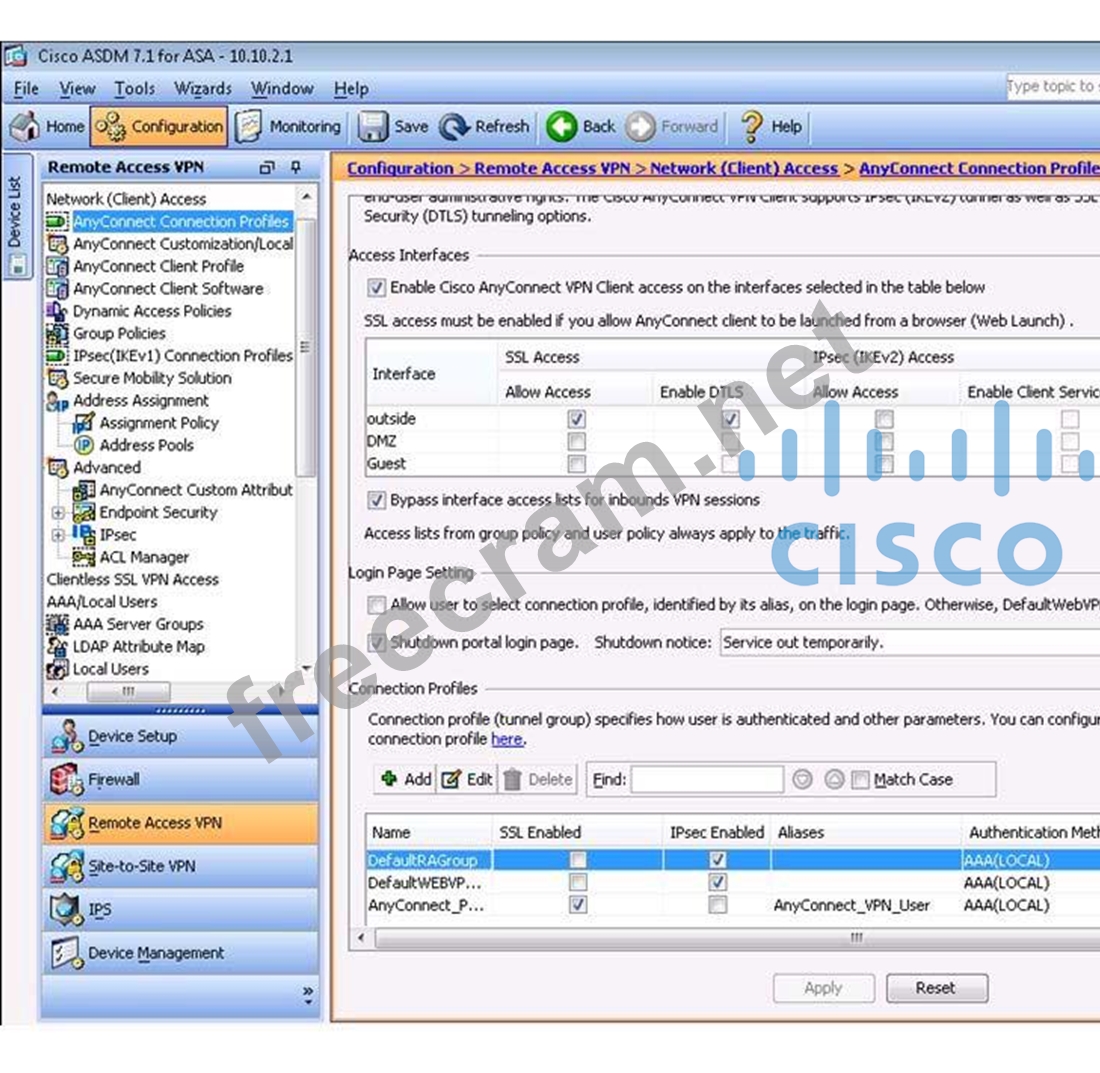Image resolution: width=1100 pixels, height=1073 pixels.
Task: Open the Firewall section
Action: click(x=66, y=779)
